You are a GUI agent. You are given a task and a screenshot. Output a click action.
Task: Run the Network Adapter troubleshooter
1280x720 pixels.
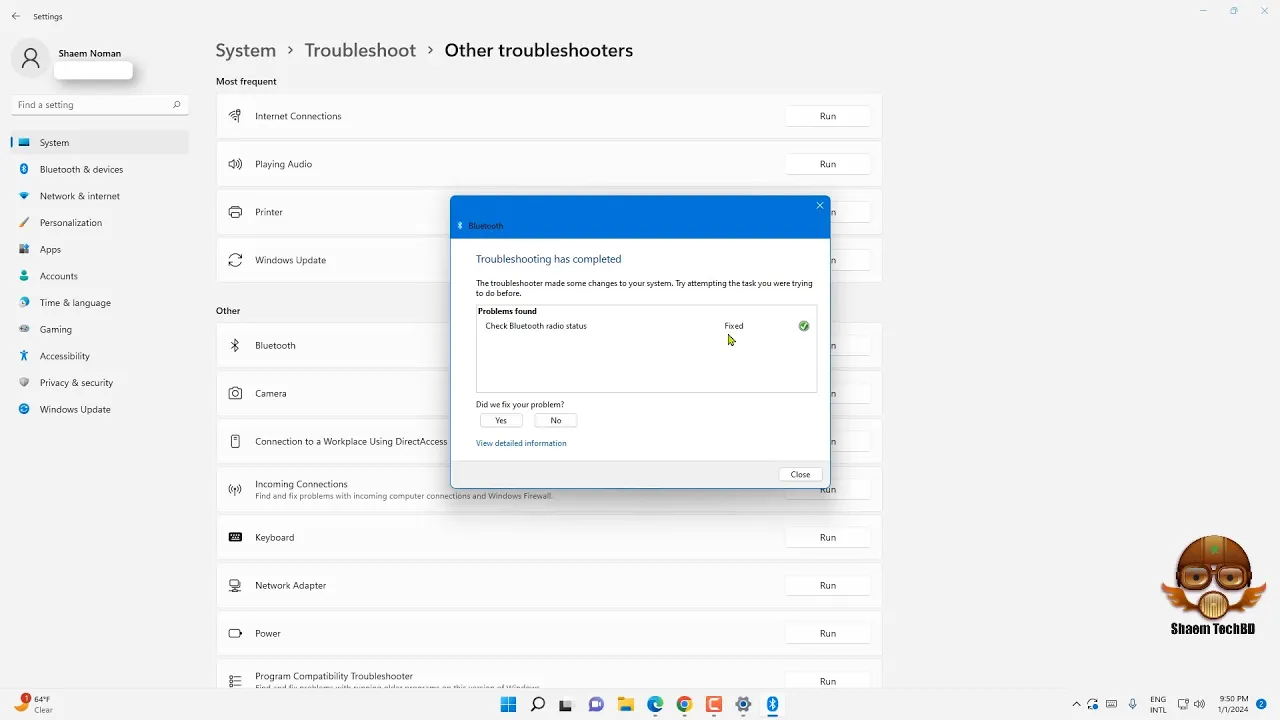pyautogui.click(x=828, y=585)
